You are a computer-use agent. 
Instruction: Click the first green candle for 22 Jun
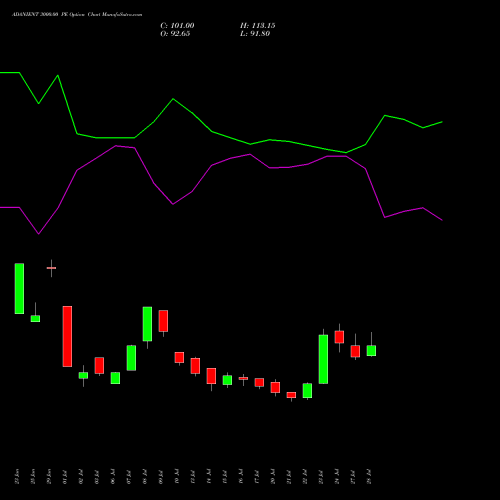click(19, 288)
